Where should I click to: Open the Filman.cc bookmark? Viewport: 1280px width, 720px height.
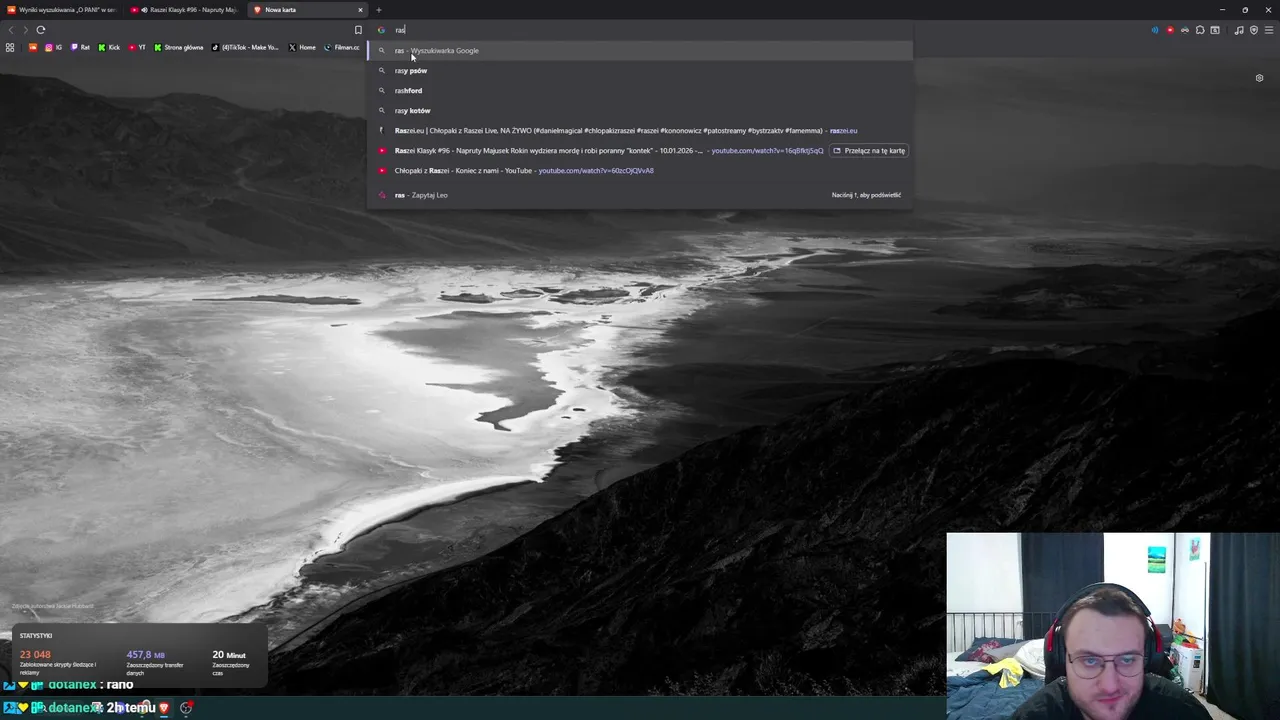(x=342, y=47)
